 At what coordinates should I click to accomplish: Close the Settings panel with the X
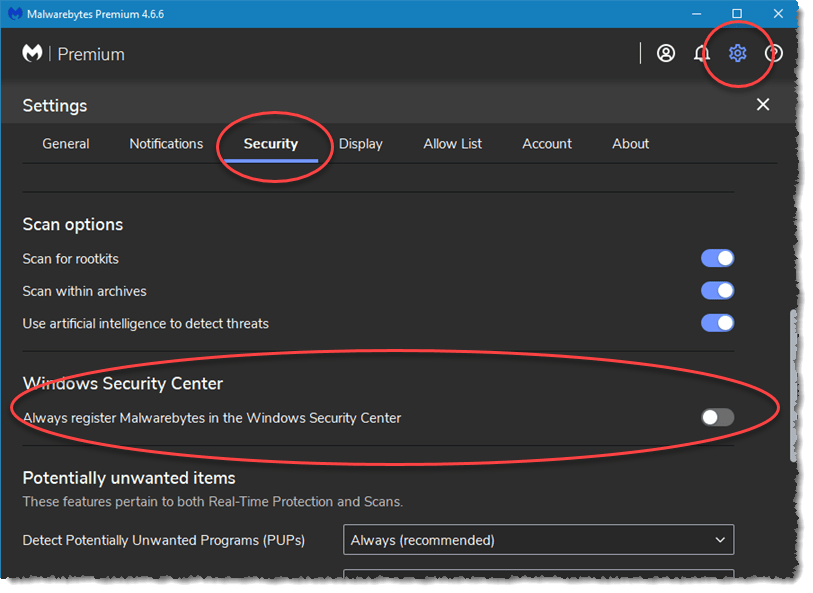(763, 104)
